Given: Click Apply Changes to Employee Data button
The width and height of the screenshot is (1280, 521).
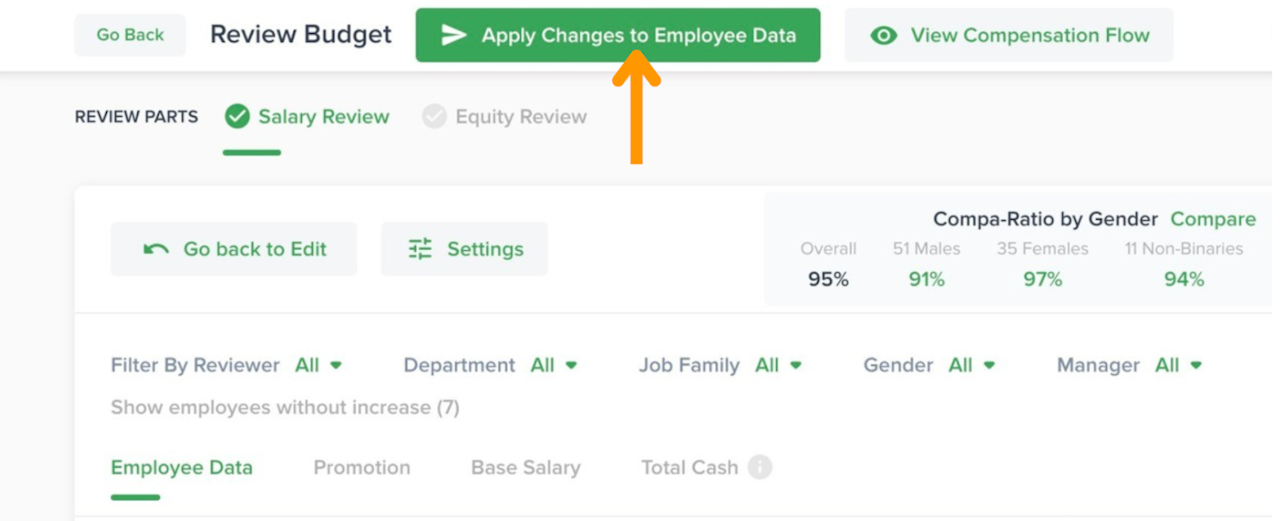Looking at the screenshot, I should (618, 36).
